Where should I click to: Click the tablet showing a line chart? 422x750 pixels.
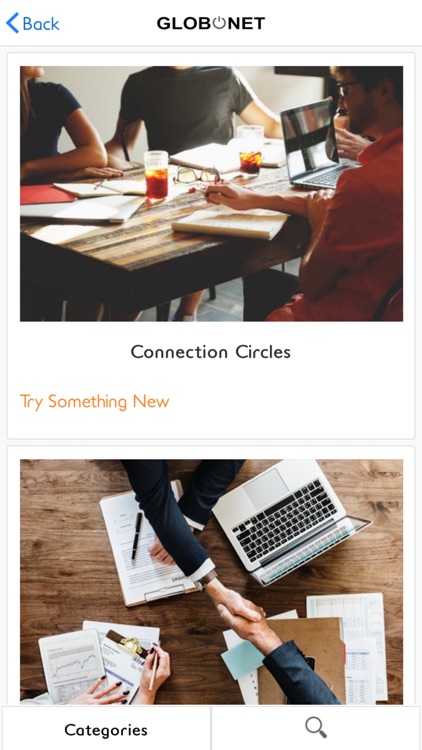[x=72, y=665]
